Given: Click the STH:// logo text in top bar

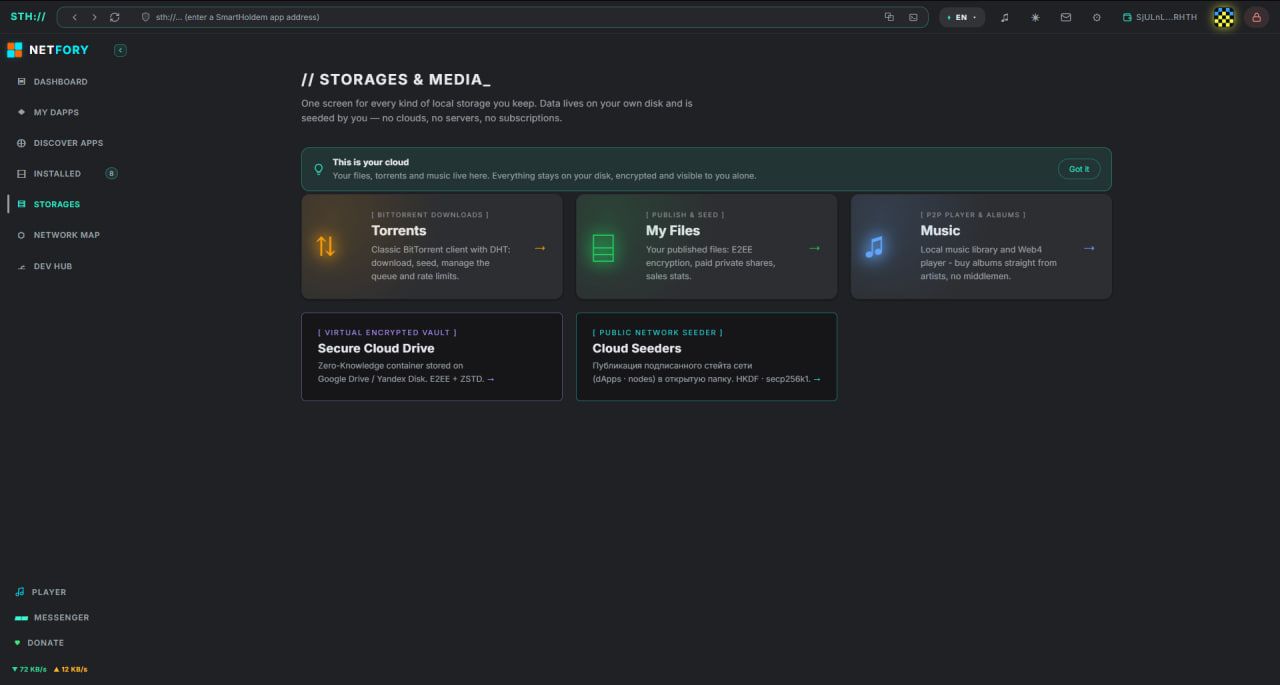Looking at the screenshot, I should [28, 17].
